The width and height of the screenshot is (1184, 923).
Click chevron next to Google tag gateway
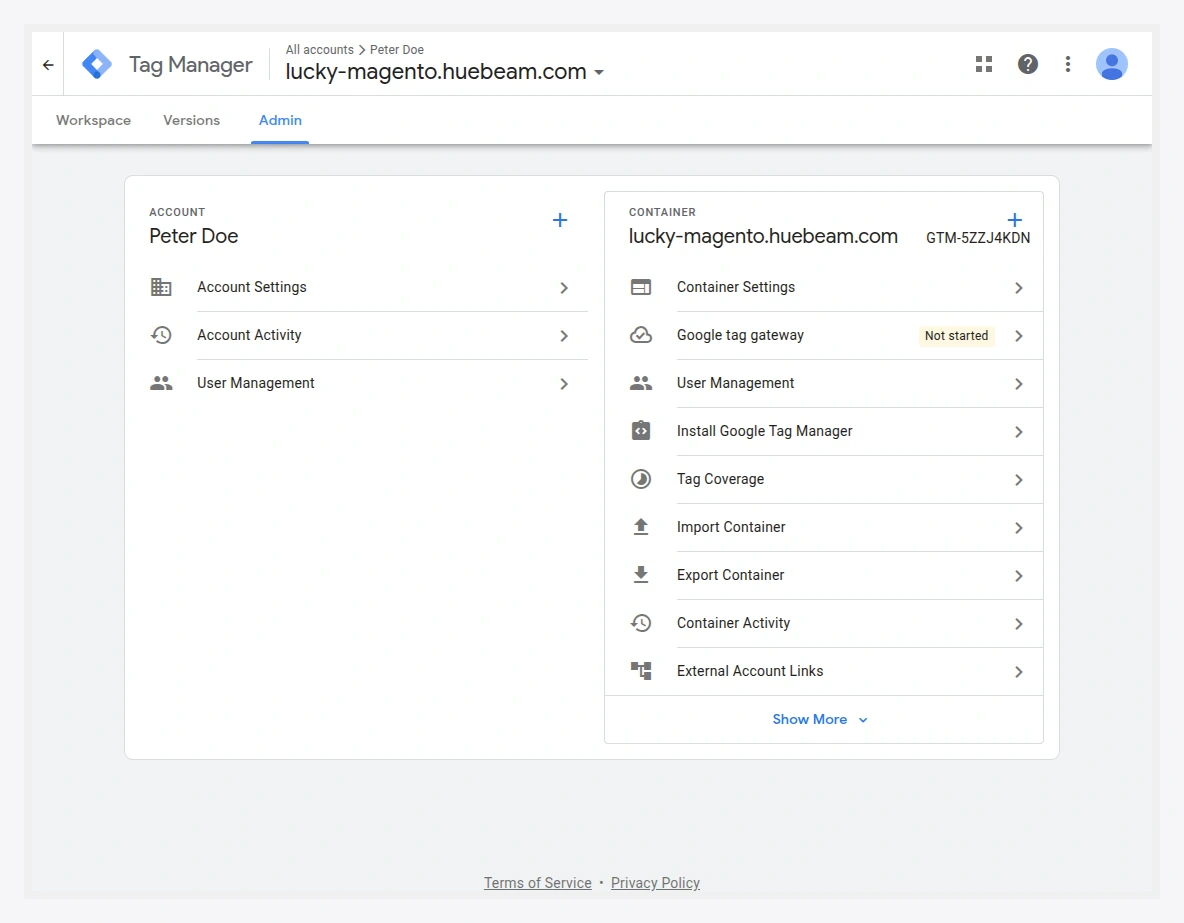pyautogui.click(x=1019, y=336)
